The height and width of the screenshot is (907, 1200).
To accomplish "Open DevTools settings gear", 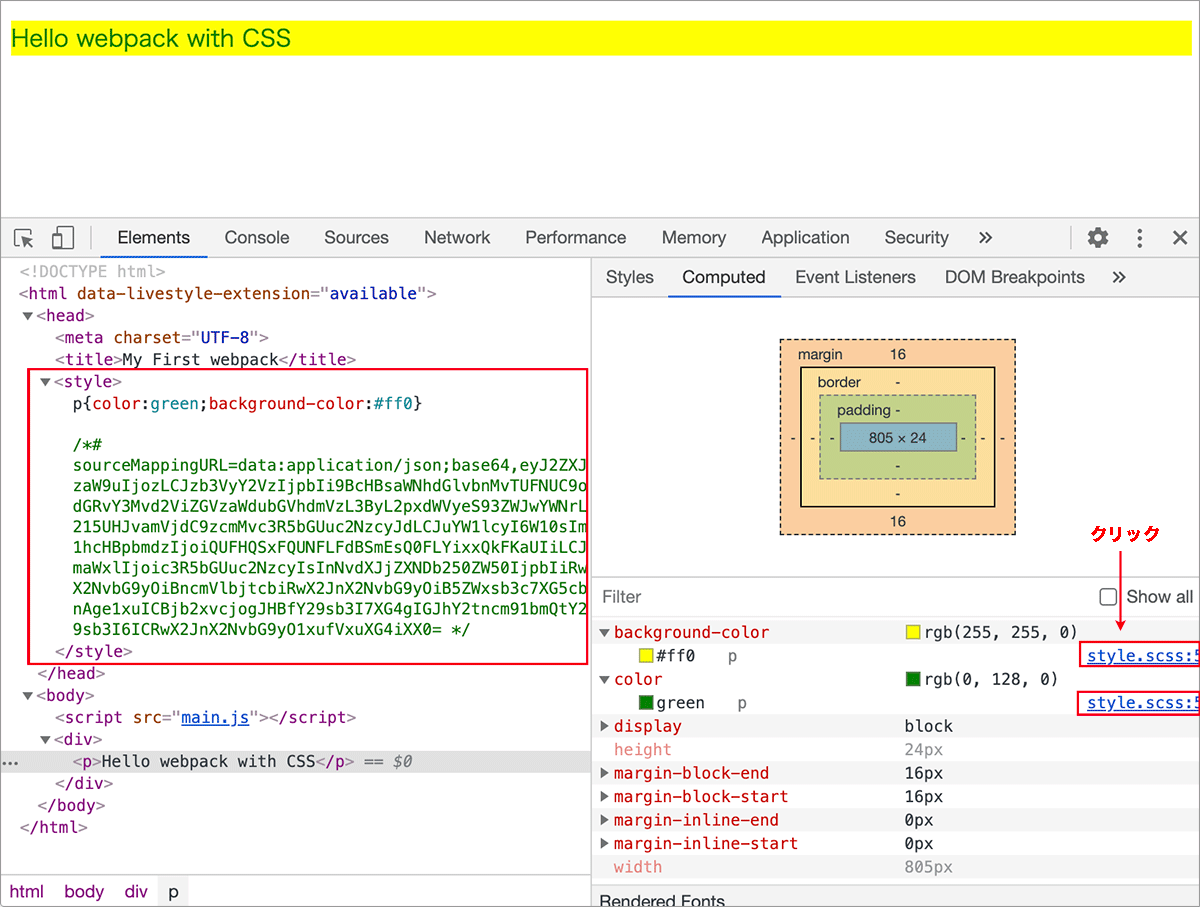I will point(1098,238).
